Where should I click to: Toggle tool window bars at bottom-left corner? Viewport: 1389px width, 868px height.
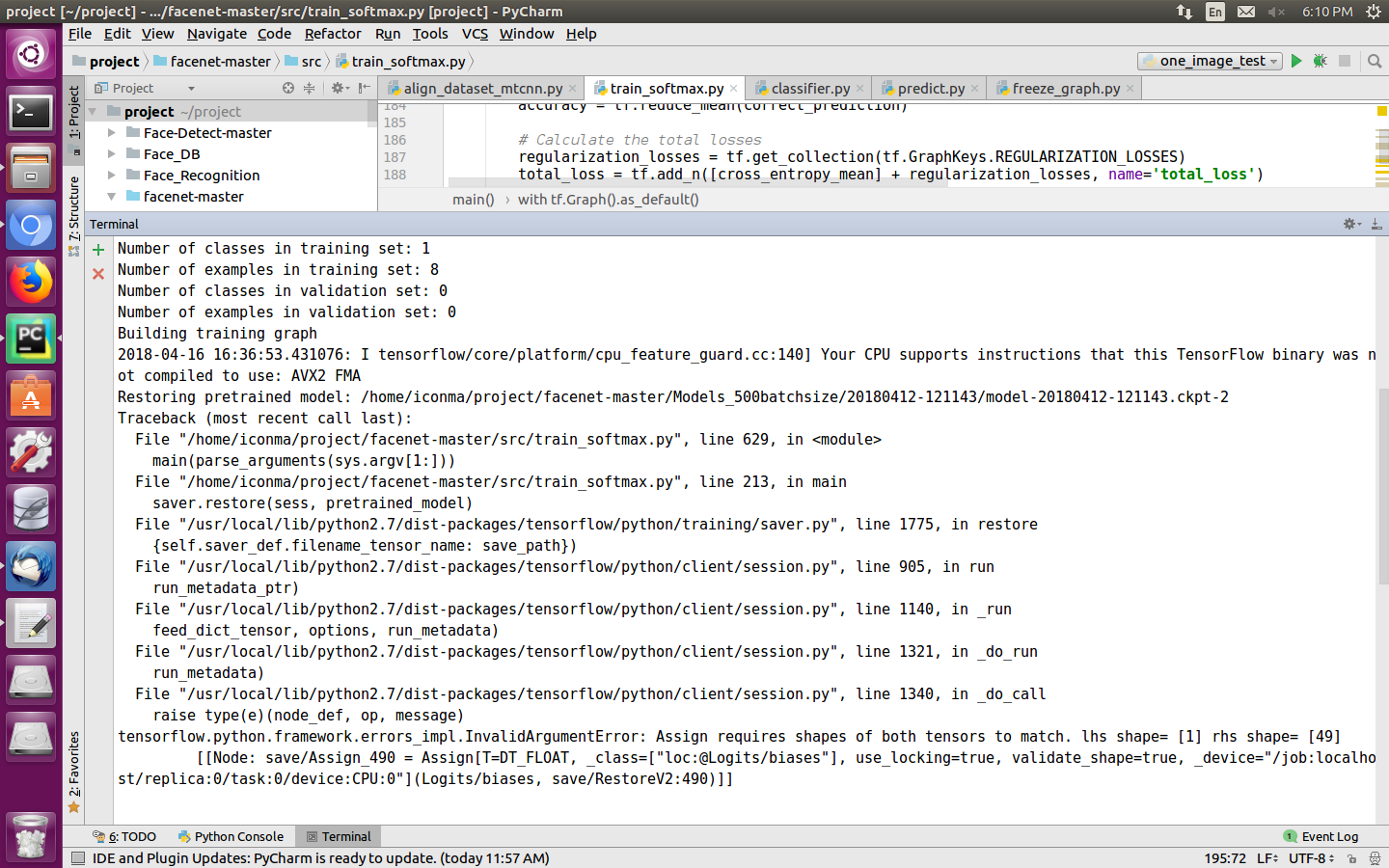point(78,858)
